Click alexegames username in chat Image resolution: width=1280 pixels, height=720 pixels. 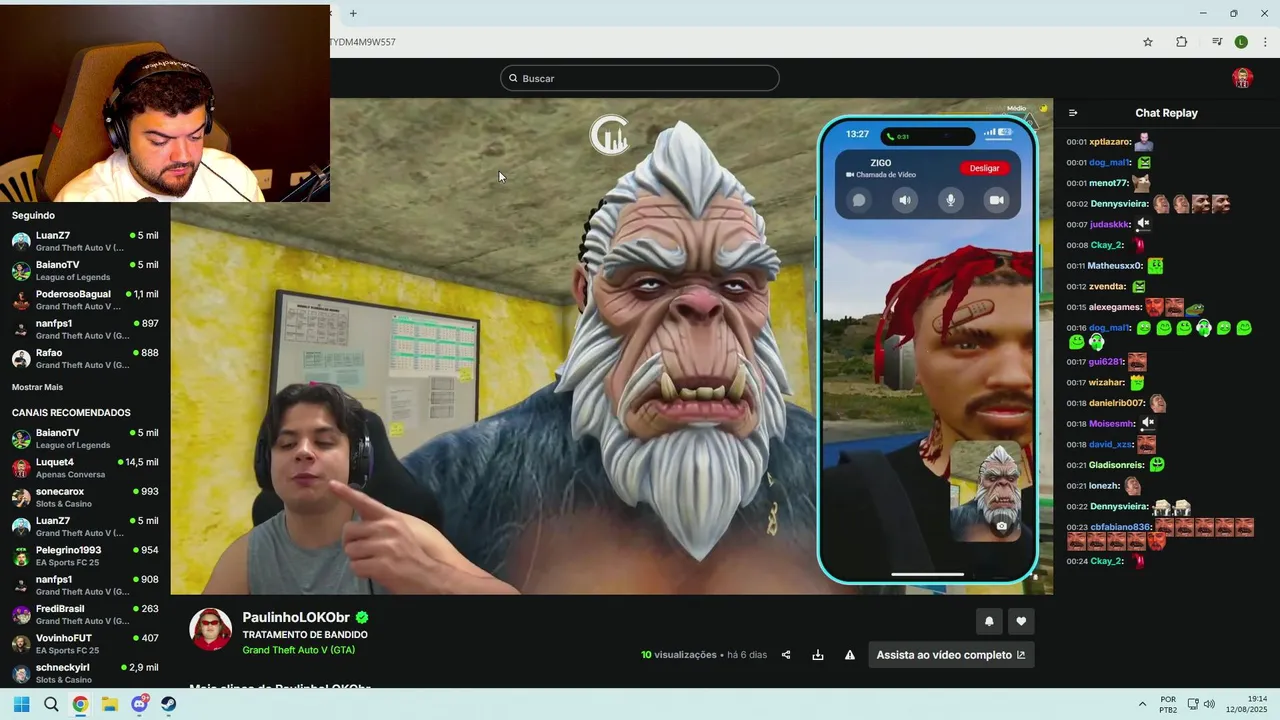(1115, 307)
